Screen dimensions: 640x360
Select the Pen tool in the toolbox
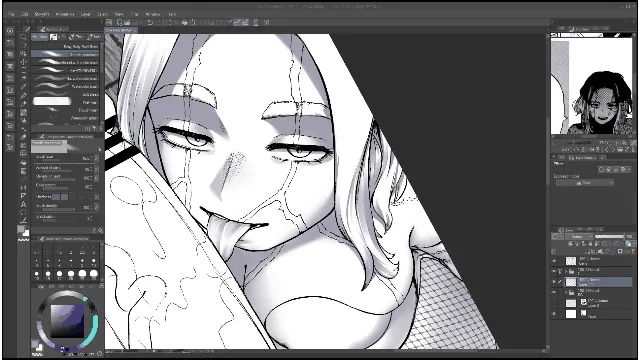point(23,96)
